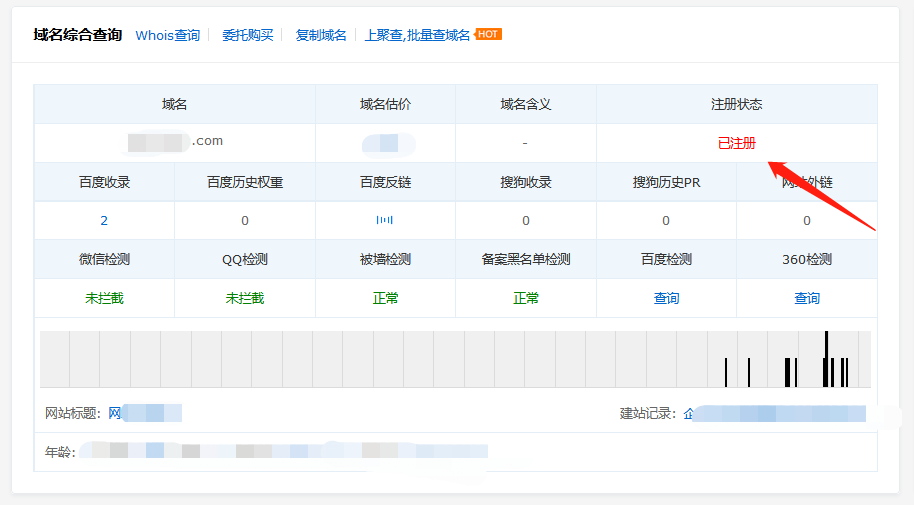This screenshot has height=505, width=914.
Task: Click the 年龄 label
Action: (60, 453)
